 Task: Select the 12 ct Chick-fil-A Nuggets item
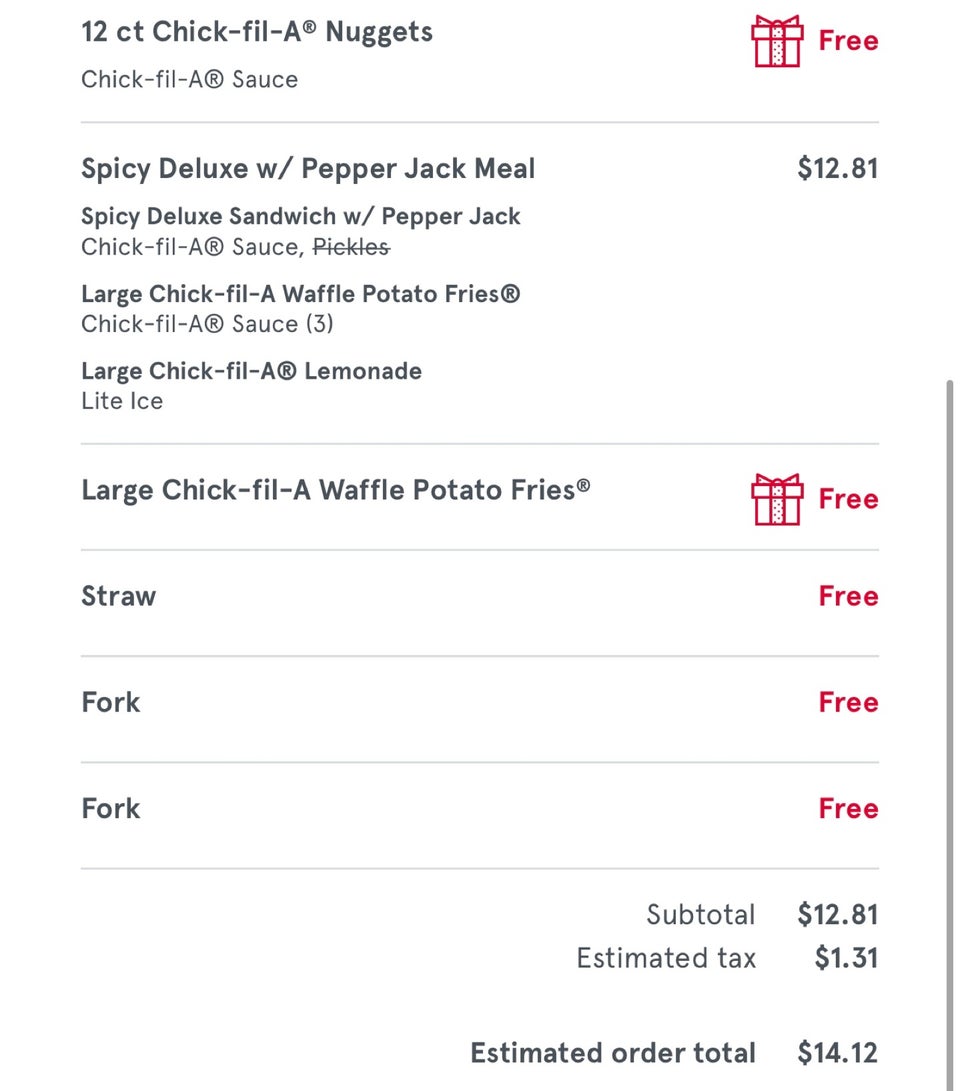[257, 32]
